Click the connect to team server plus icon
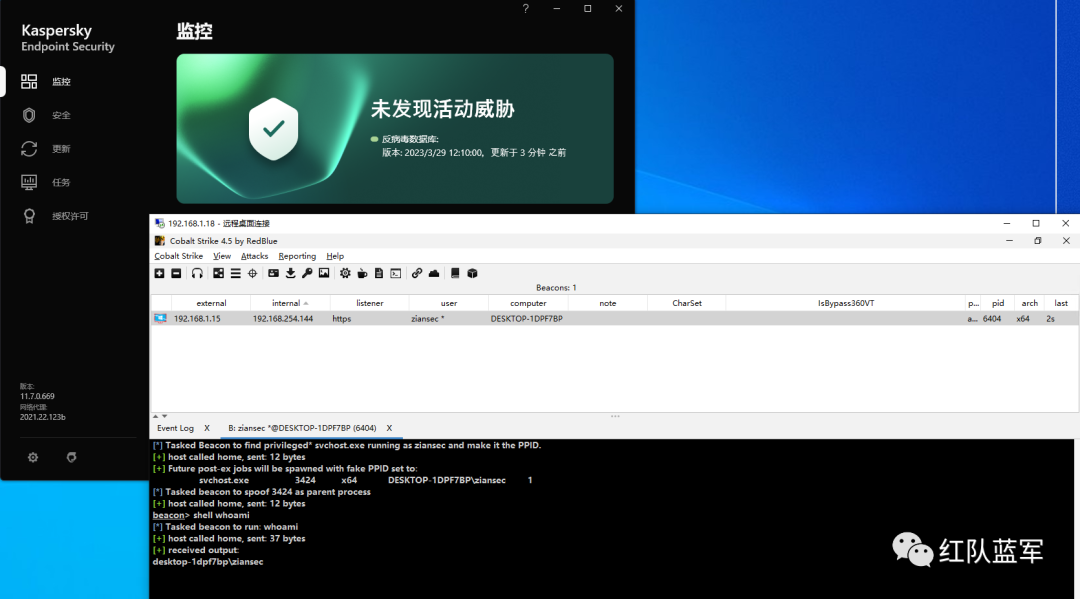Viewport: 1080px width, 599px height. pyautogui.click(x=159, y=273)
